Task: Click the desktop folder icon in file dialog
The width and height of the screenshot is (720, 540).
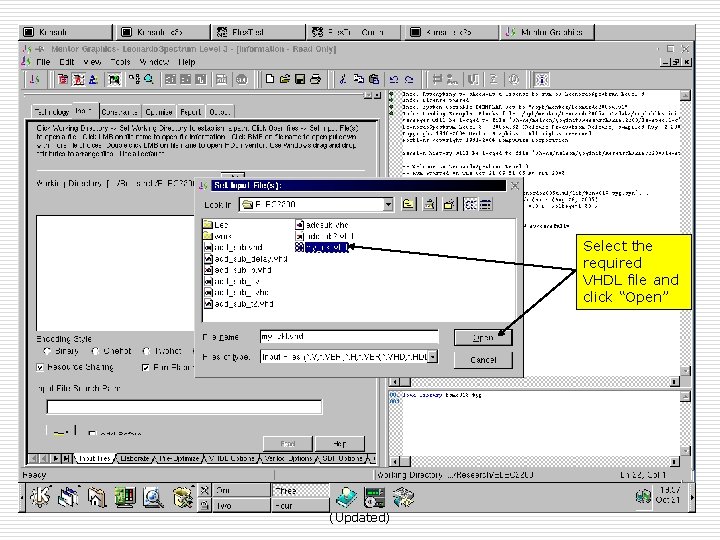Action: coord(429,204)
